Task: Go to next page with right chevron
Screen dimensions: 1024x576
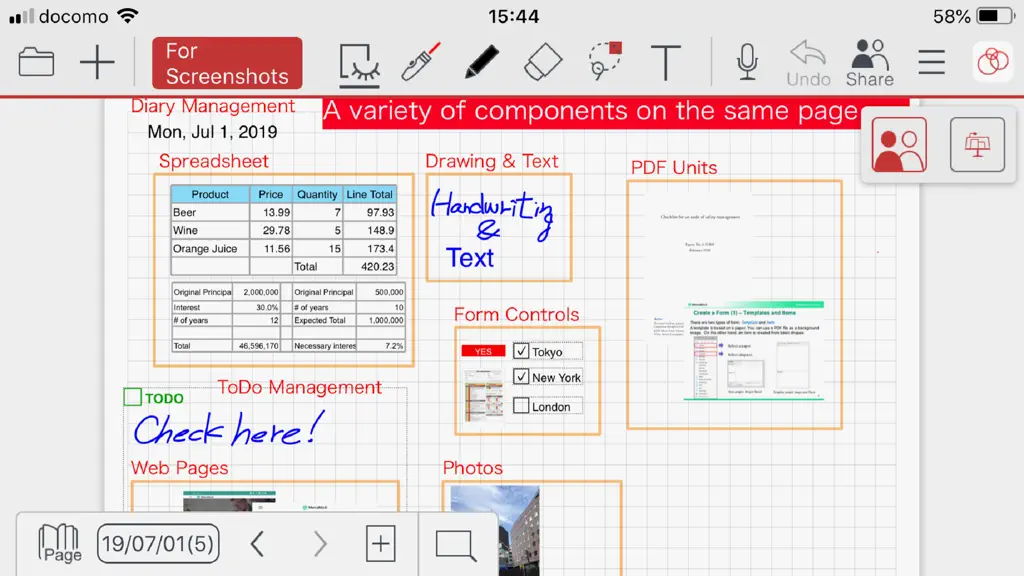Action: [x=320, y=543]
